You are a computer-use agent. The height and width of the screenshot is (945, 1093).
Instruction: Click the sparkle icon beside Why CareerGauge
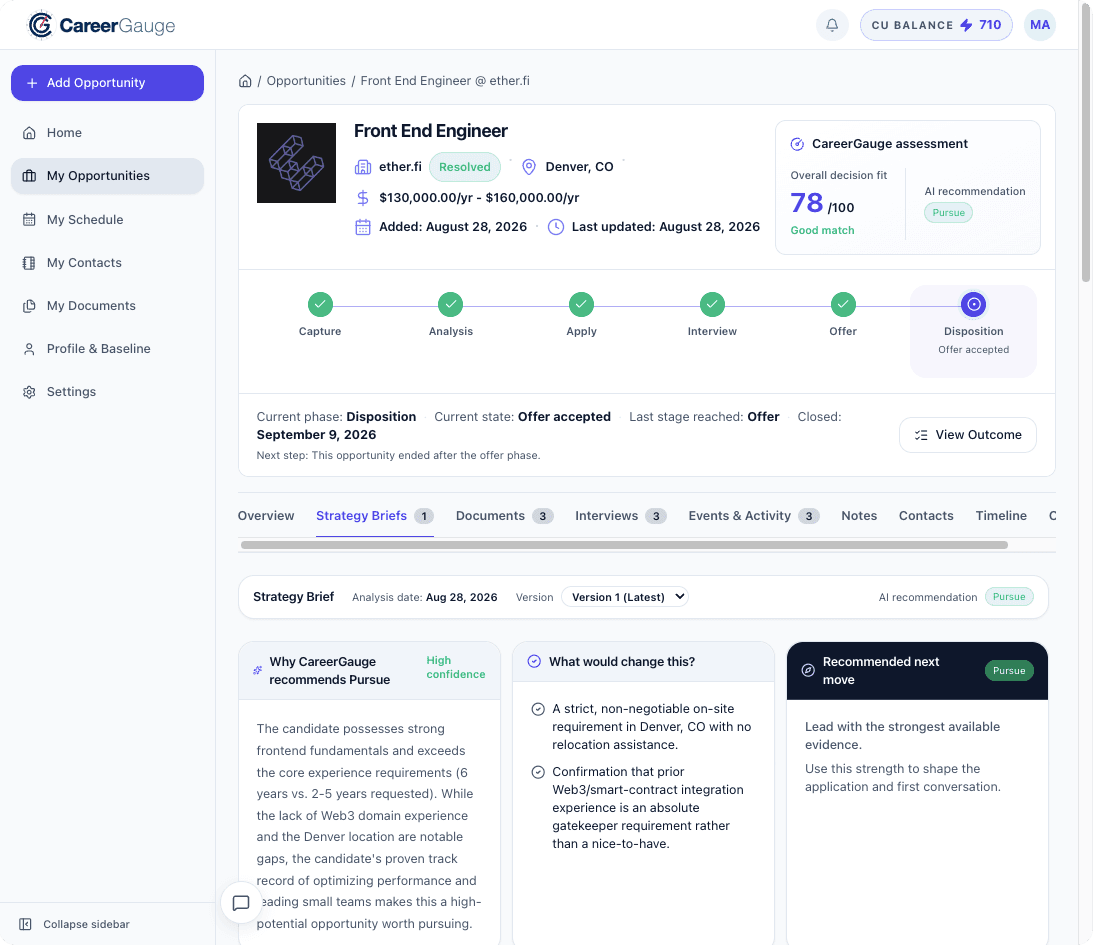click(257, 670)
